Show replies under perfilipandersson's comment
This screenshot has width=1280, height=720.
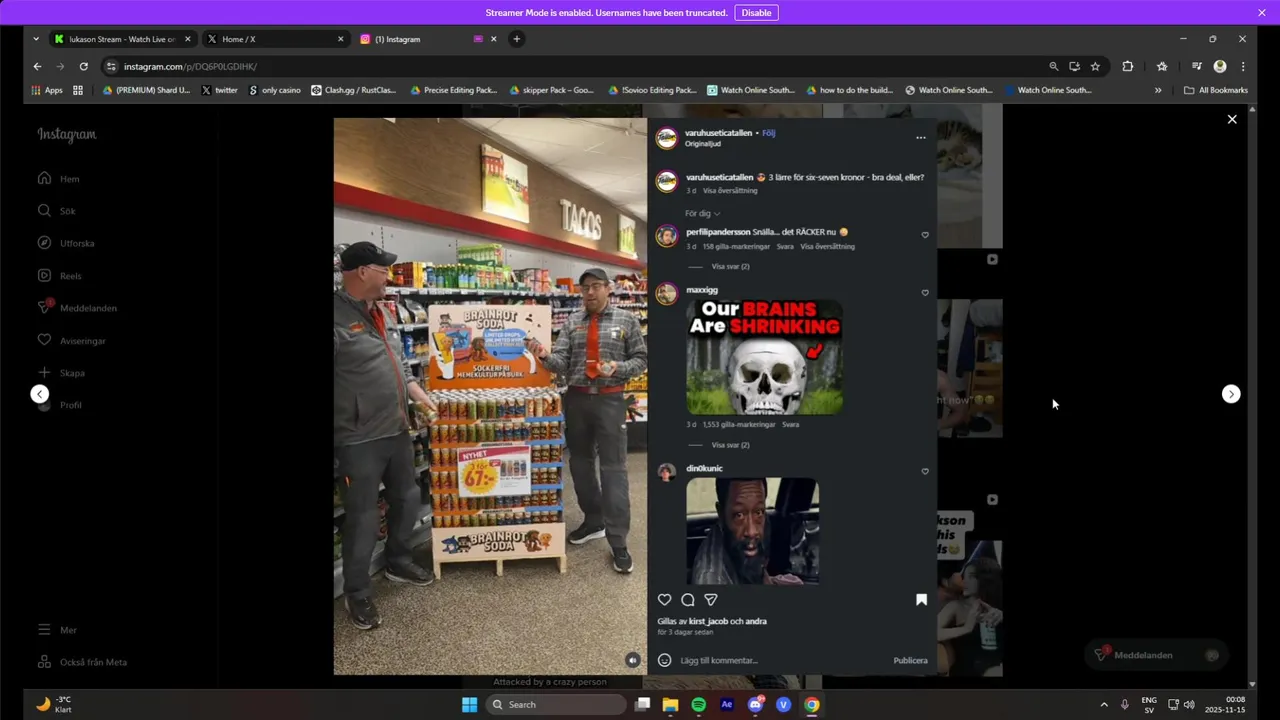click(730, 267)
